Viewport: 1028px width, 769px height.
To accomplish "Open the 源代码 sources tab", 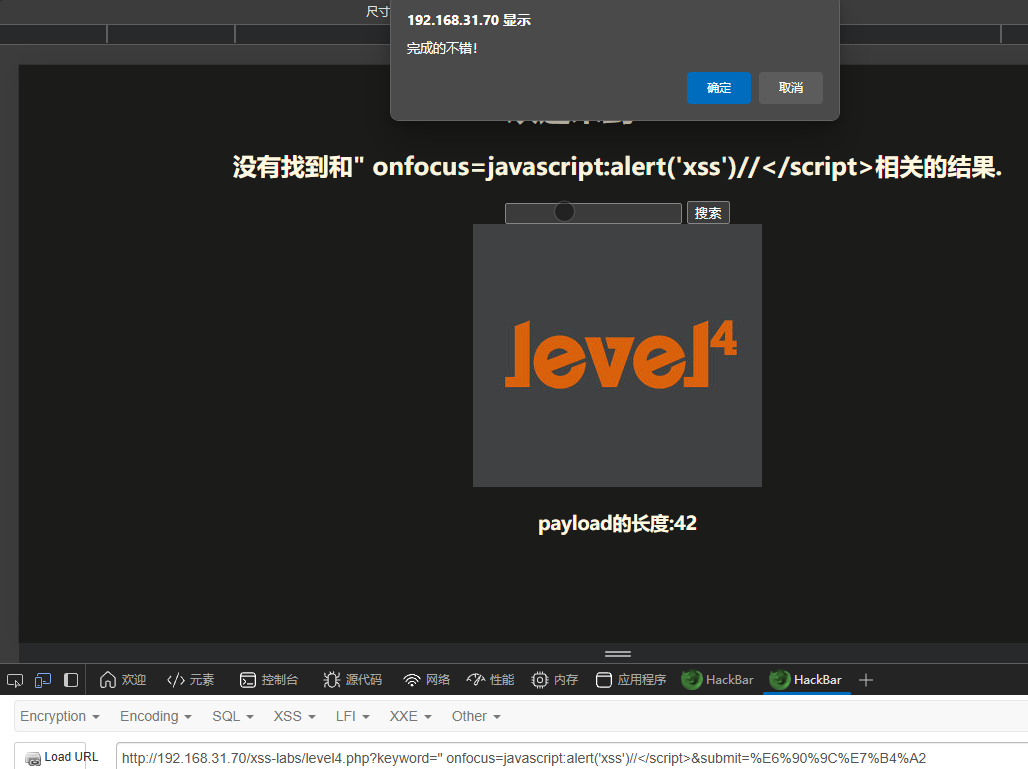I will [x=352, y=680].
